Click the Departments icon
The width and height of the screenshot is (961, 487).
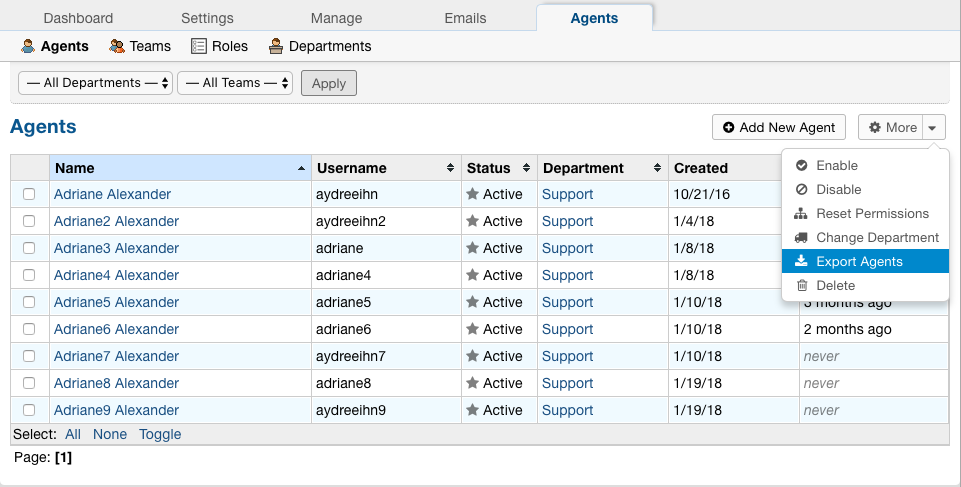pos(276,46)
